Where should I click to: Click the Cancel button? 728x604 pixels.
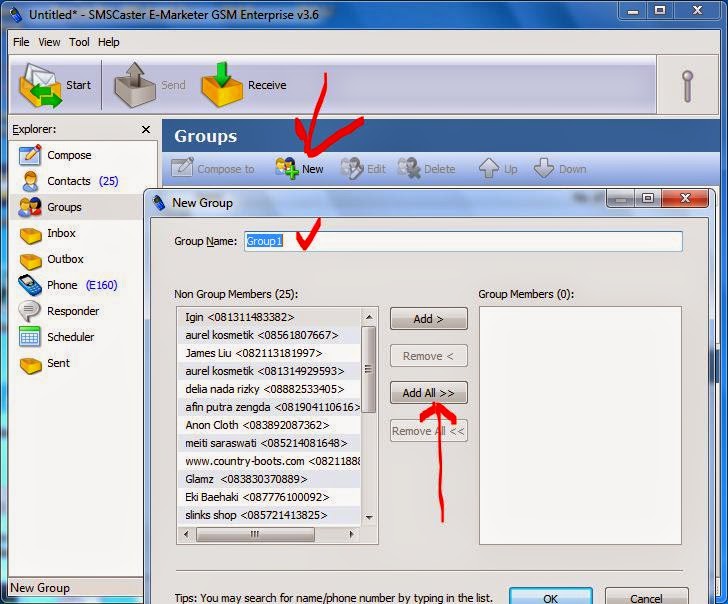[x=646, y=597]
